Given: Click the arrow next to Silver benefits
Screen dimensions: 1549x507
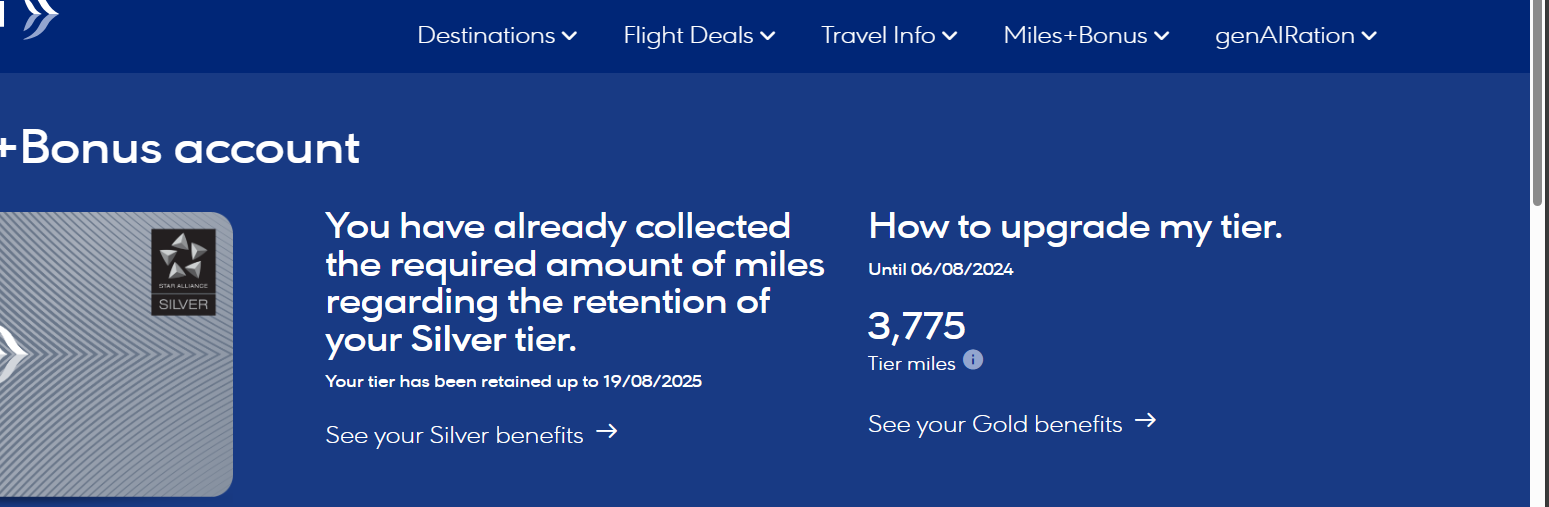Looking at the screenshot, I should 607,432.
